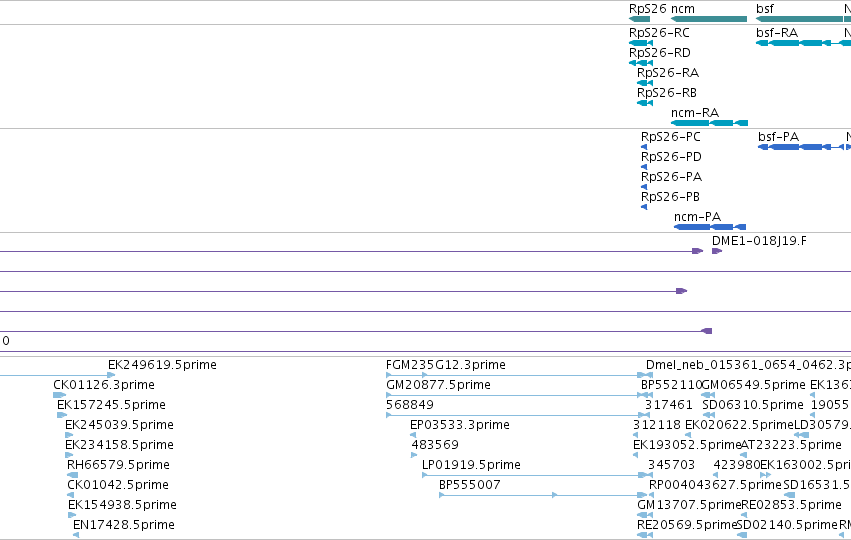
Task: Open EST EK234158.5prime
Action: (119, 445)
